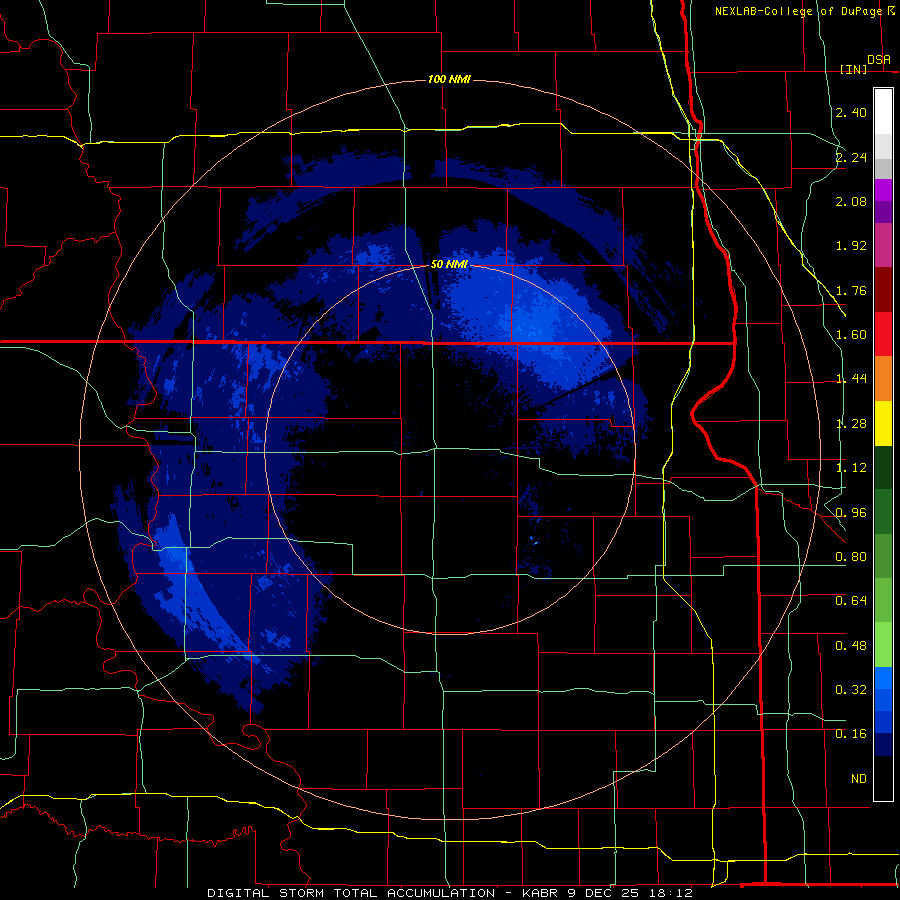
Task: Click the light green swatch near 0.48
Action: [883, 645]
